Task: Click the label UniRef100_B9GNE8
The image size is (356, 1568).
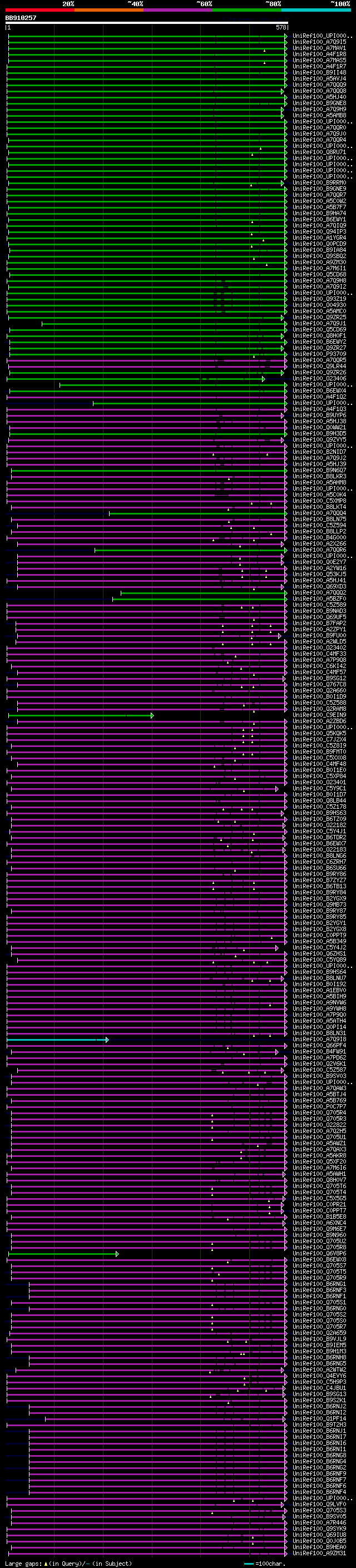Action: pyautogui.click(x=319, y=103)
